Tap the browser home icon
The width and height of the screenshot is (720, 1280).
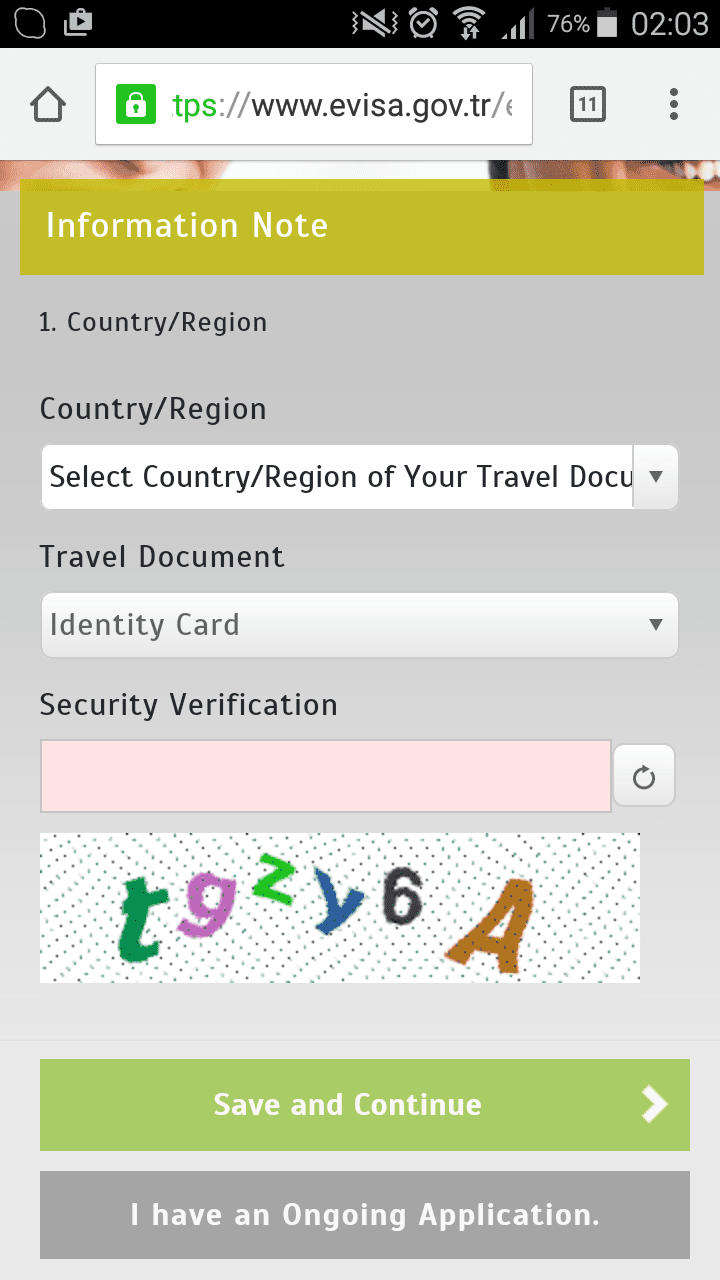click(48, 105)
